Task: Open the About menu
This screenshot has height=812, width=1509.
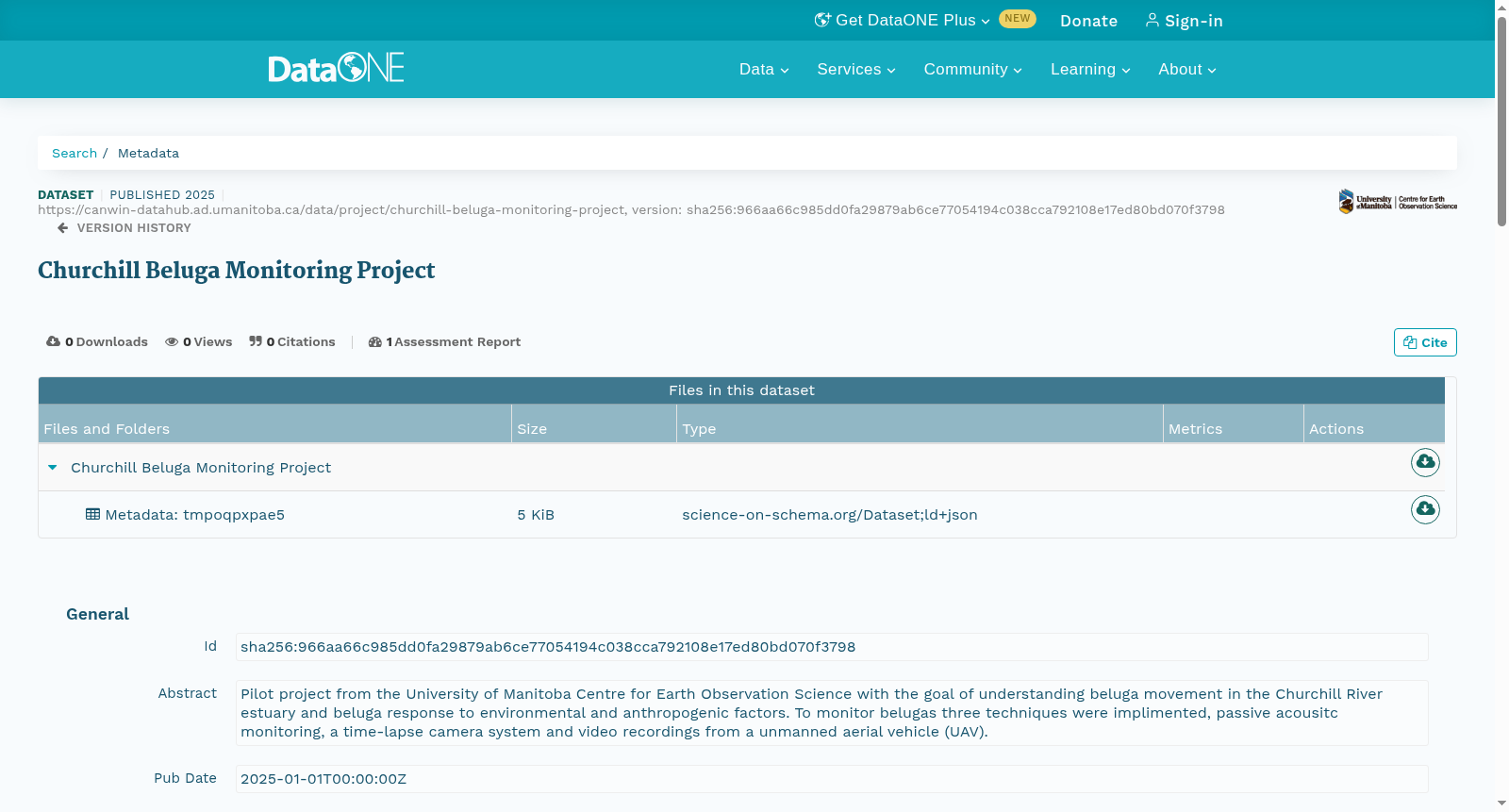Action: click(x=1187, y=69)
